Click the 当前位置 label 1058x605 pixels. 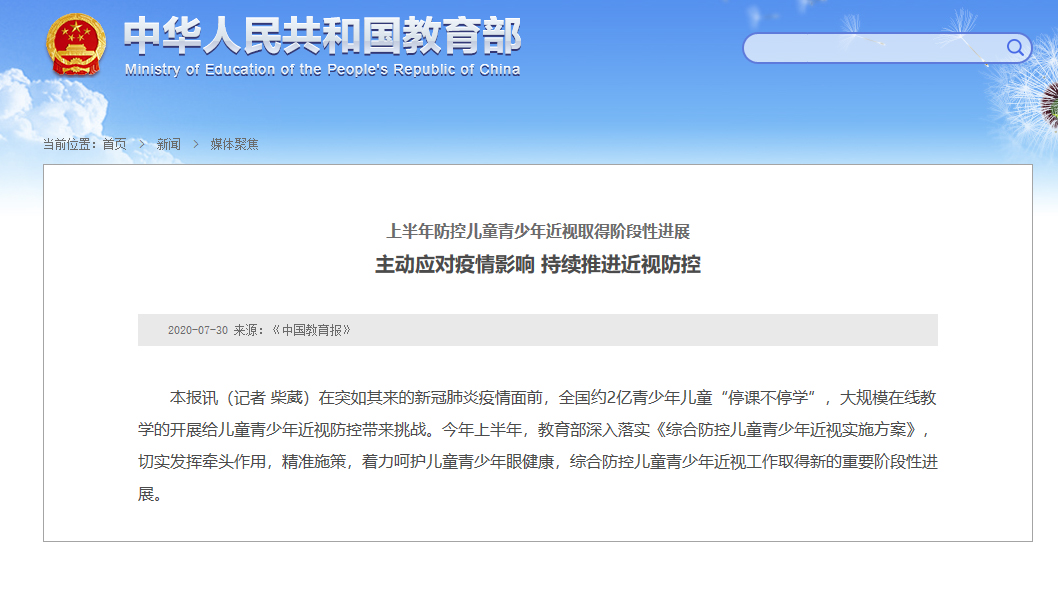coord(68,144)
